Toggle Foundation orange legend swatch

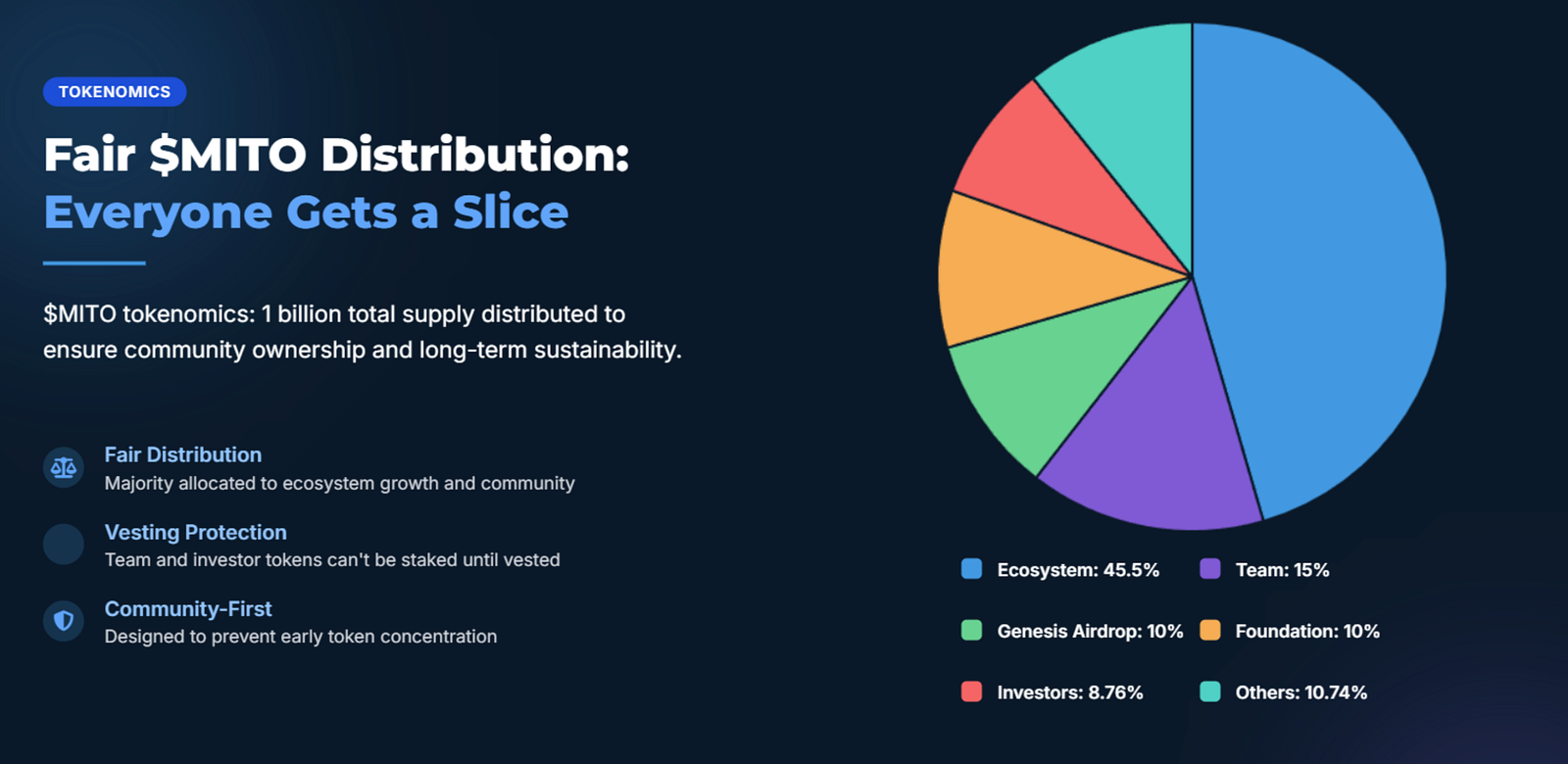point(1210,631)
